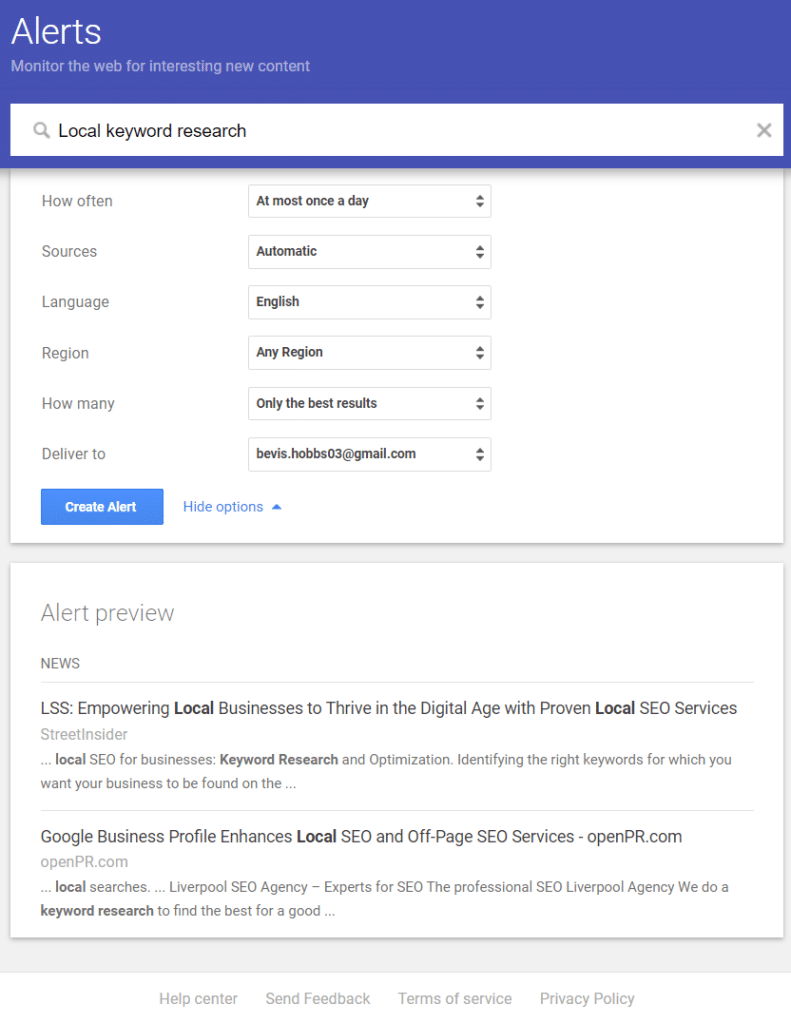Screen dimensions: 791x1024
Task: Open the 'Deliver to' email dropdown
Action: coord(369,454)
